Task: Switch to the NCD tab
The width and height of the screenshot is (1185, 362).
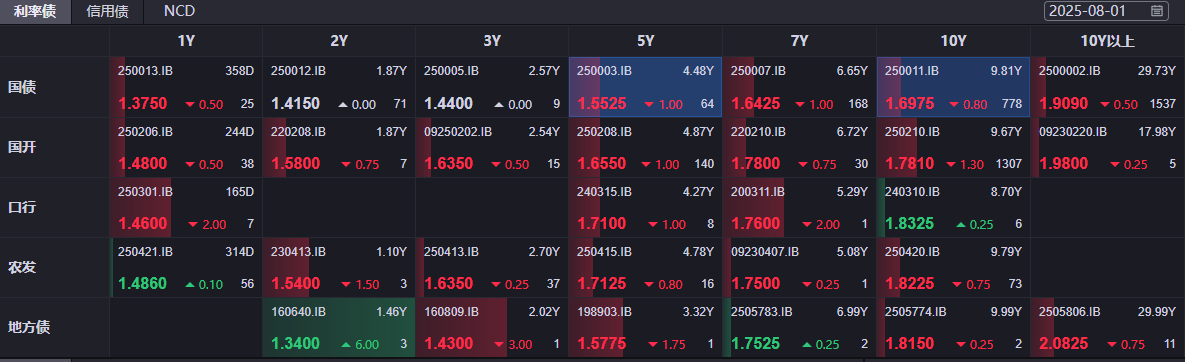Action: click(x=179, y=11)
